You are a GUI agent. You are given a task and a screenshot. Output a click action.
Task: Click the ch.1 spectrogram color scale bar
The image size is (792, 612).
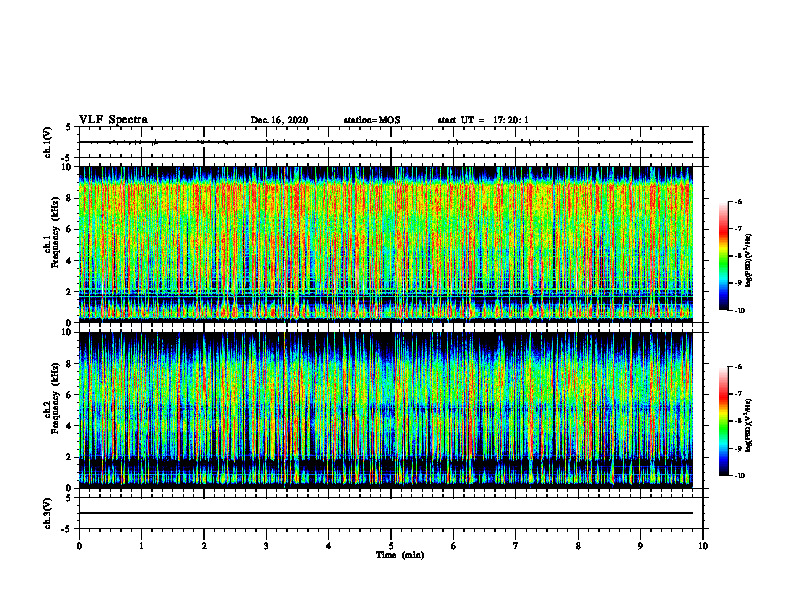point(723,256)
